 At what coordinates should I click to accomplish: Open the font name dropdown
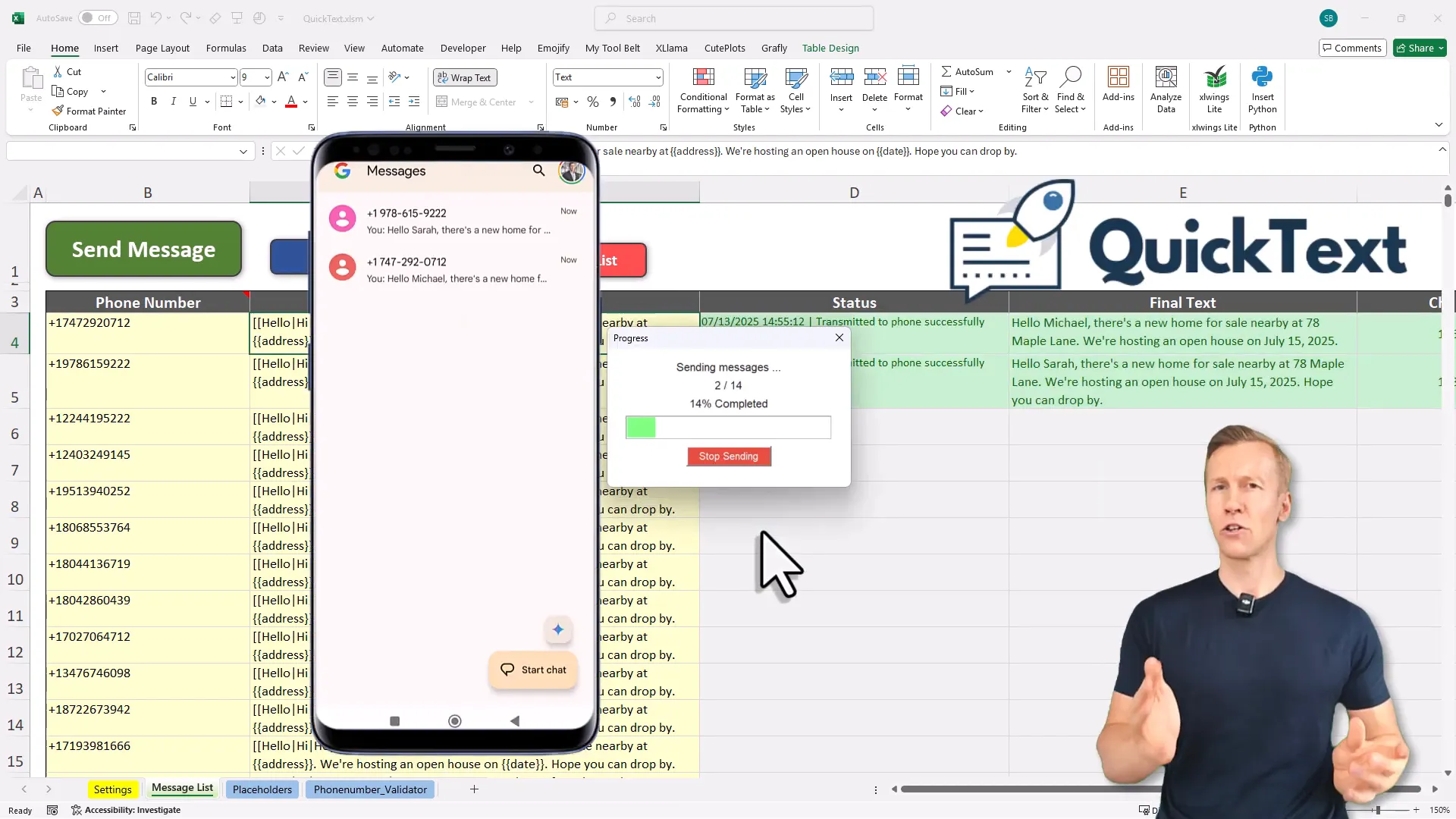(232, 77)
